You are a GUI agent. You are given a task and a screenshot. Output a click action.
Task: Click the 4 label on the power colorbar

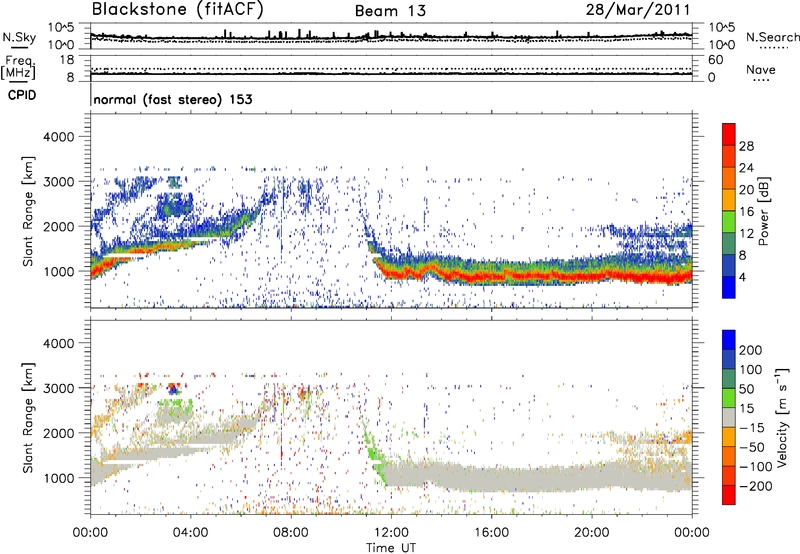click(x=742, y=277)
